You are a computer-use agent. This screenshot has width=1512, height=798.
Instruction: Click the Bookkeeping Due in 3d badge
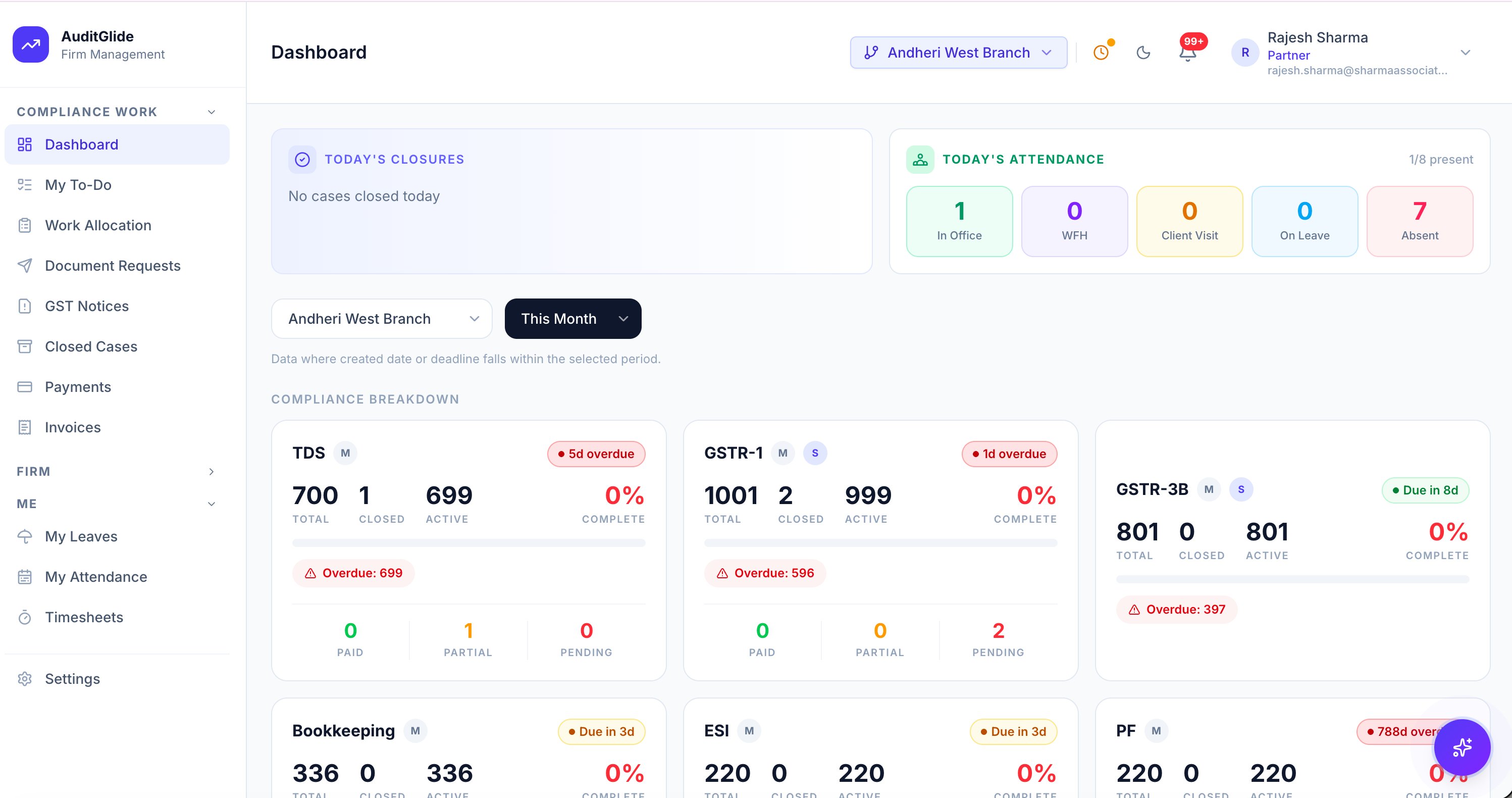click(x=601, y=732)
